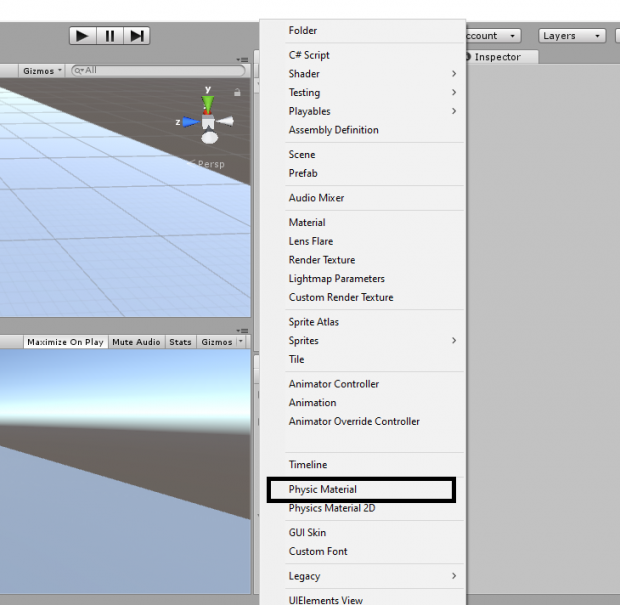The width and height of the screenshot is (620, 605).
Task: Click the green Y axis on scene gizmo
Action: click(x=208, y=100)
